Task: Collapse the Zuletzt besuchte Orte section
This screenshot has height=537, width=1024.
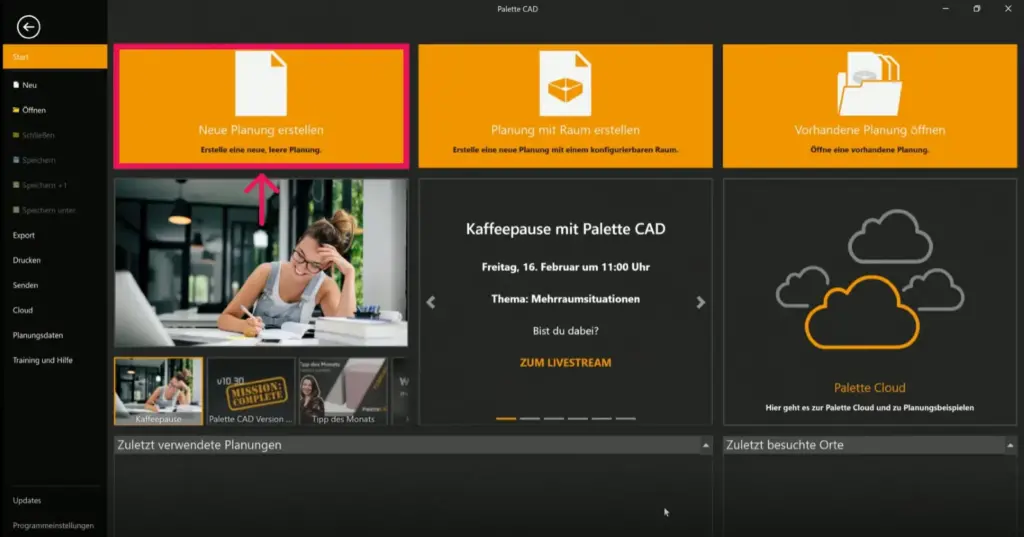Action: (1010, 446)
